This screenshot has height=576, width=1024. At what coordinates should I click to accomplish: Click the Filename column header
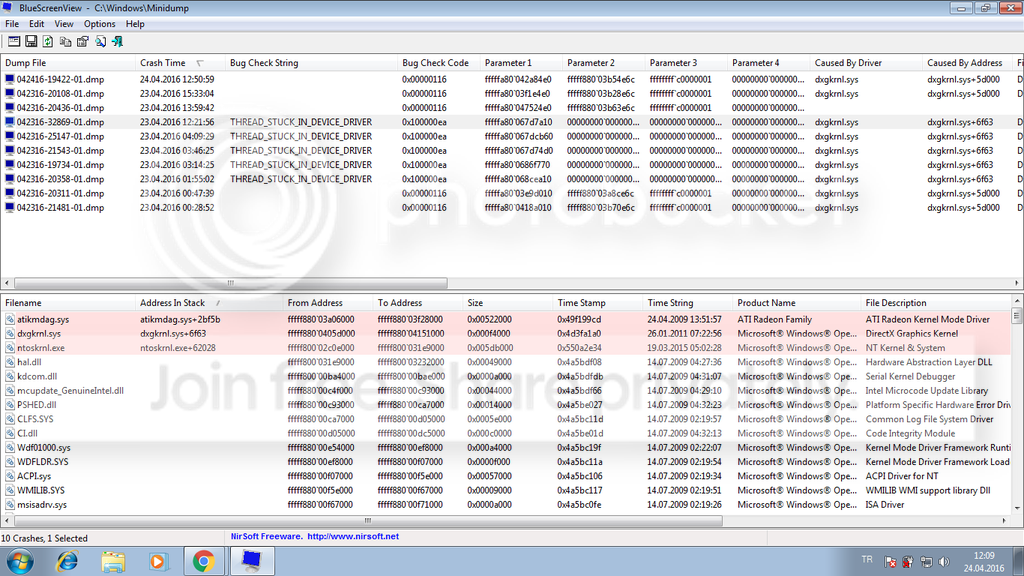click(67, 303)
